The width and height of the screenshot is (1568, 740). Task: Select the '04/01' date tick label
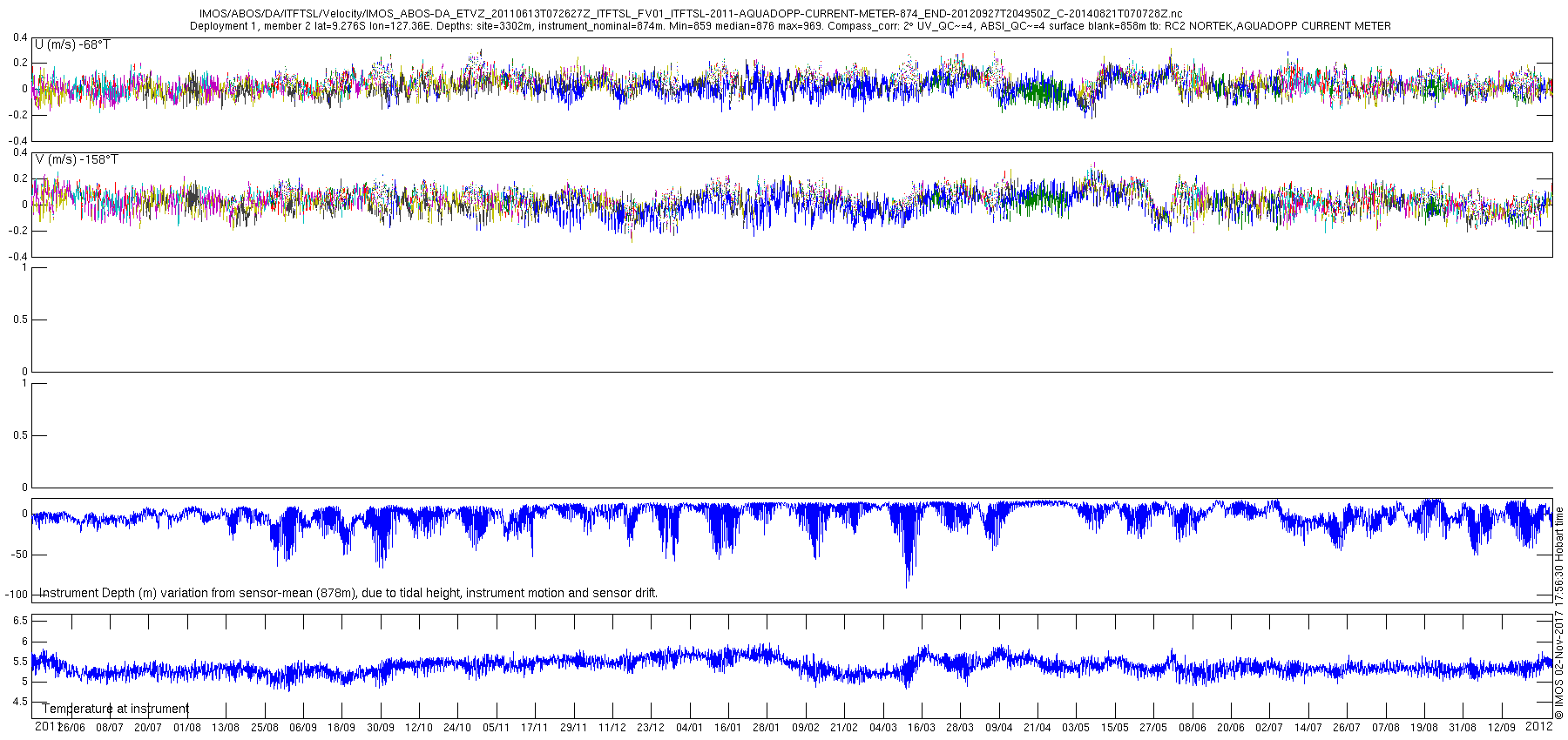click(689, 728)
